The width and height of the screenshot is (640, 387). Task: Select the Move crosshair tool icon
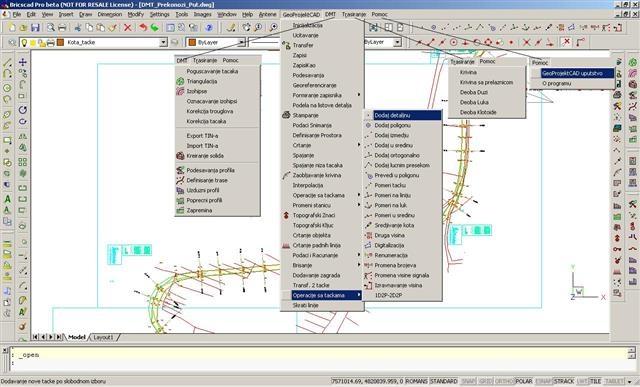coord(23,62)
